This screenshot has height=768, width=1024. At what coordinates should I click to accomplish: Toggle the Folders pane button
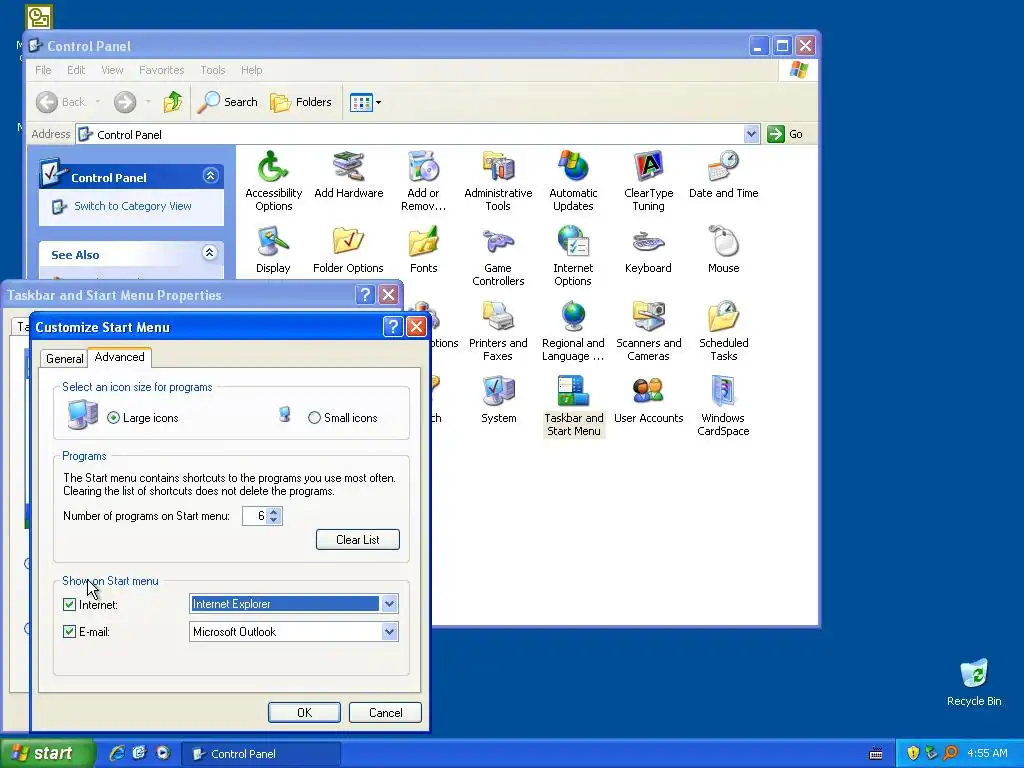[301, 102]
